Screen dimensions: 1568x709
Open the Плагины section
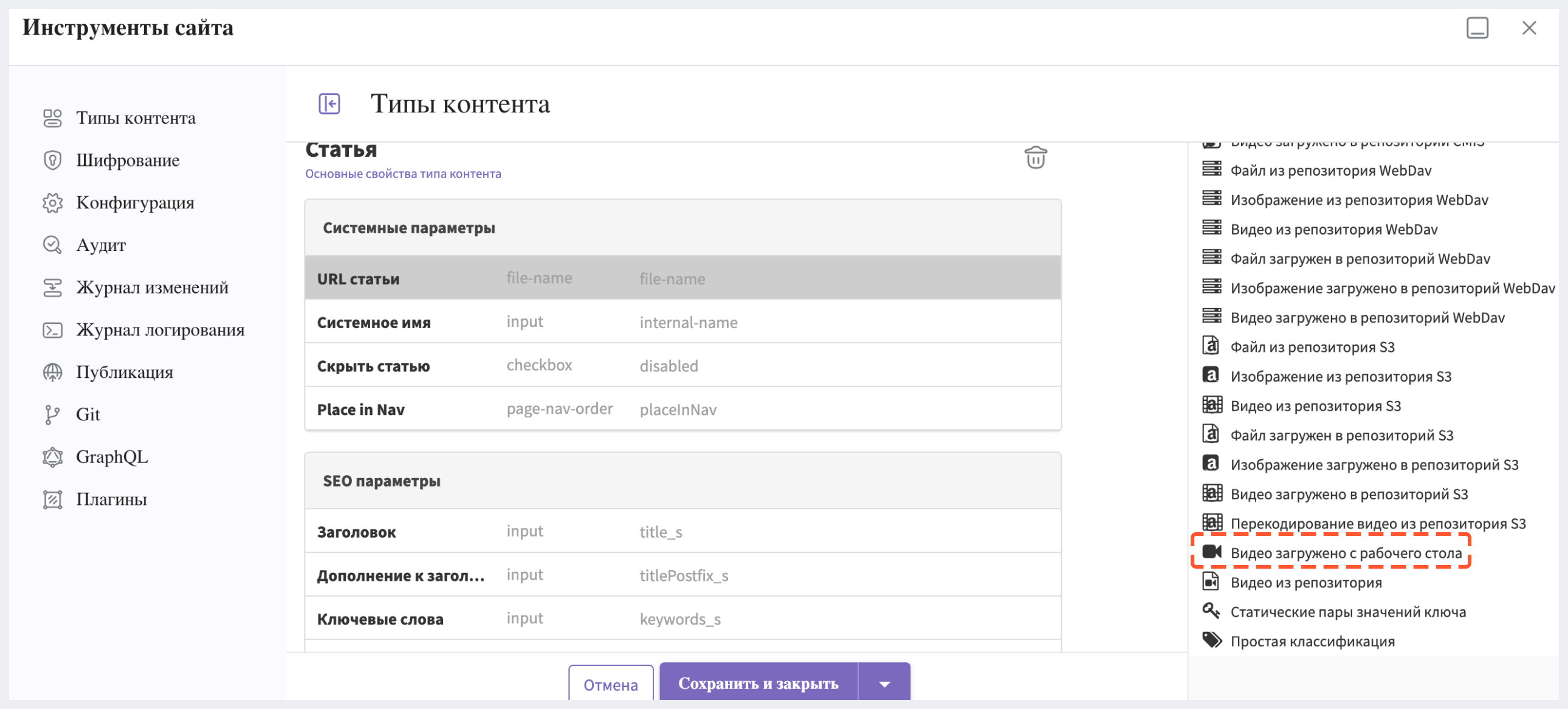pyautogui.click(x=111, y=499)
